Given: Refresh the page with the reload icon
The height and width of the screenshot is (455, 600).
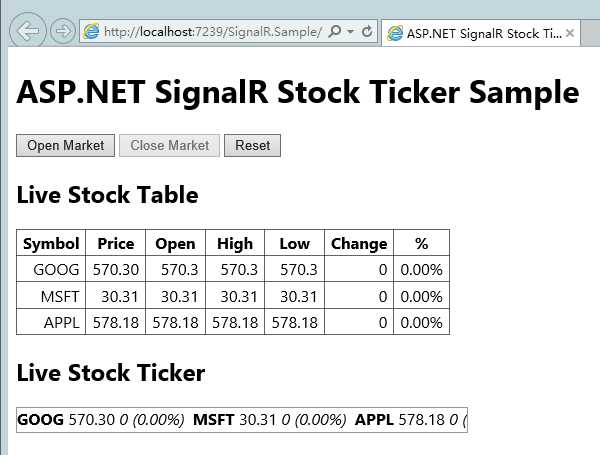Looking at the screenshot, I should pos(367,31).
